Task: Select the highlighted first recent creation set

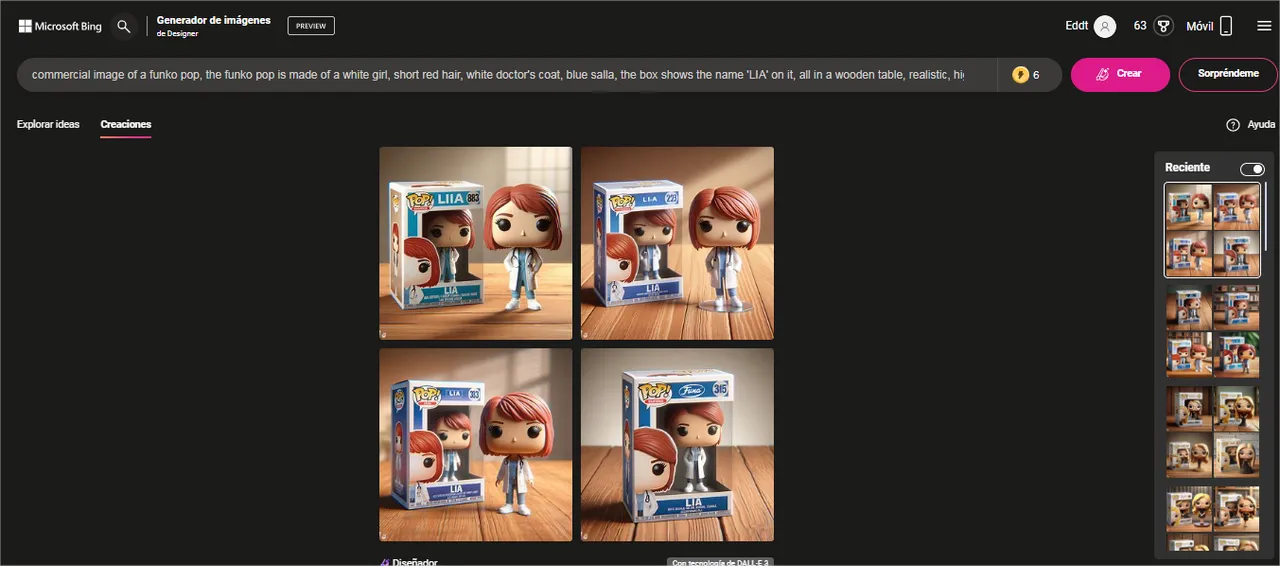Action: point(1213,230)
